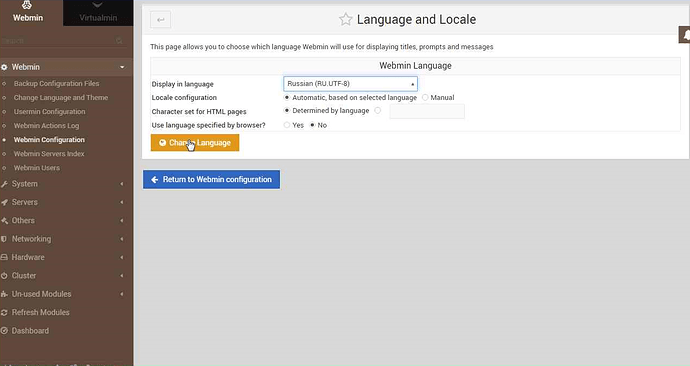Open Webmin Configuration menu item
Viewport: 690px width, 366px height.
tap(49, 140)
